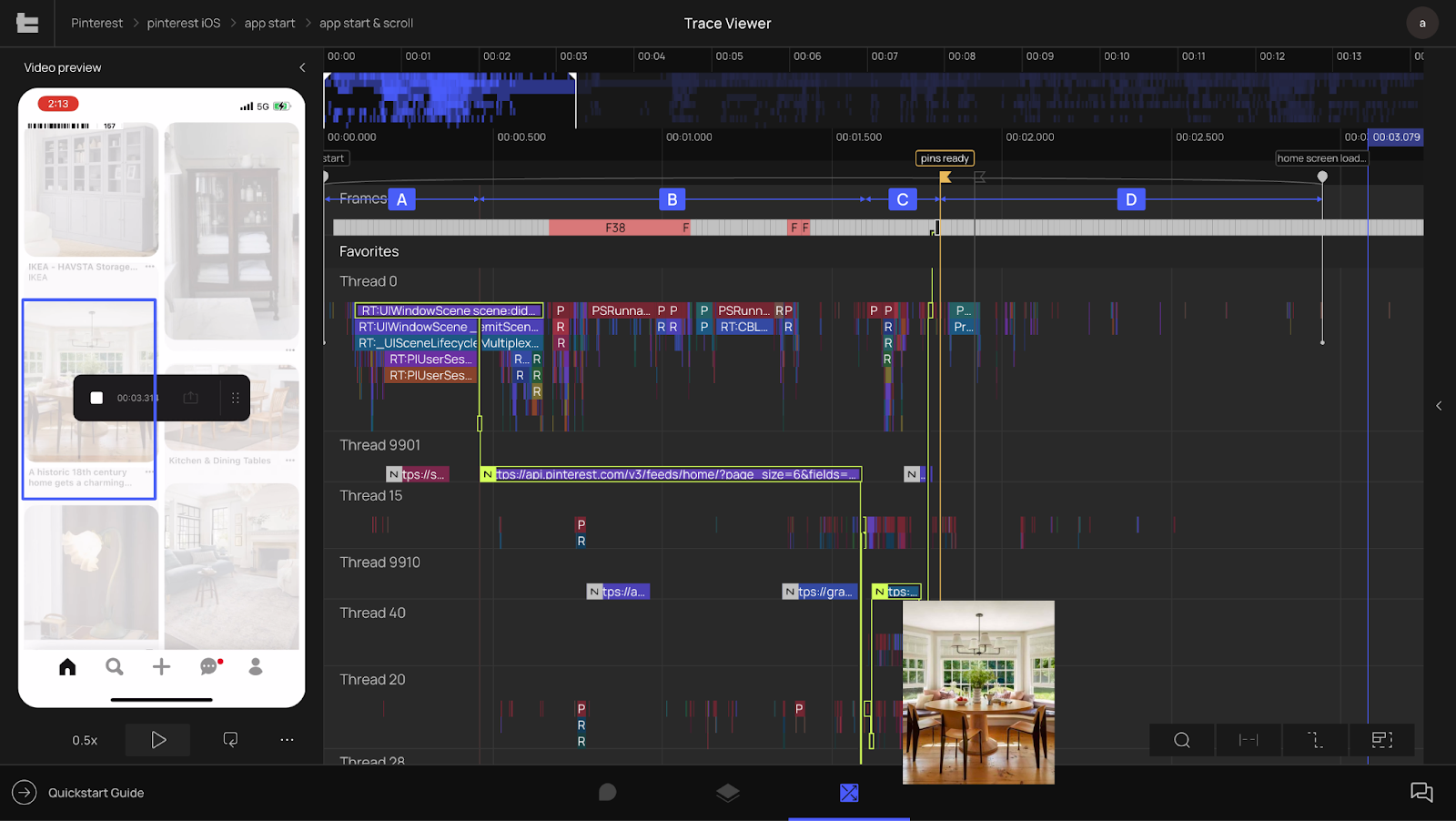Select the RT:CBL... span in Thread 0
Image resolution: width=1456 pixels, height=821 pixels.
pos(743,327)
